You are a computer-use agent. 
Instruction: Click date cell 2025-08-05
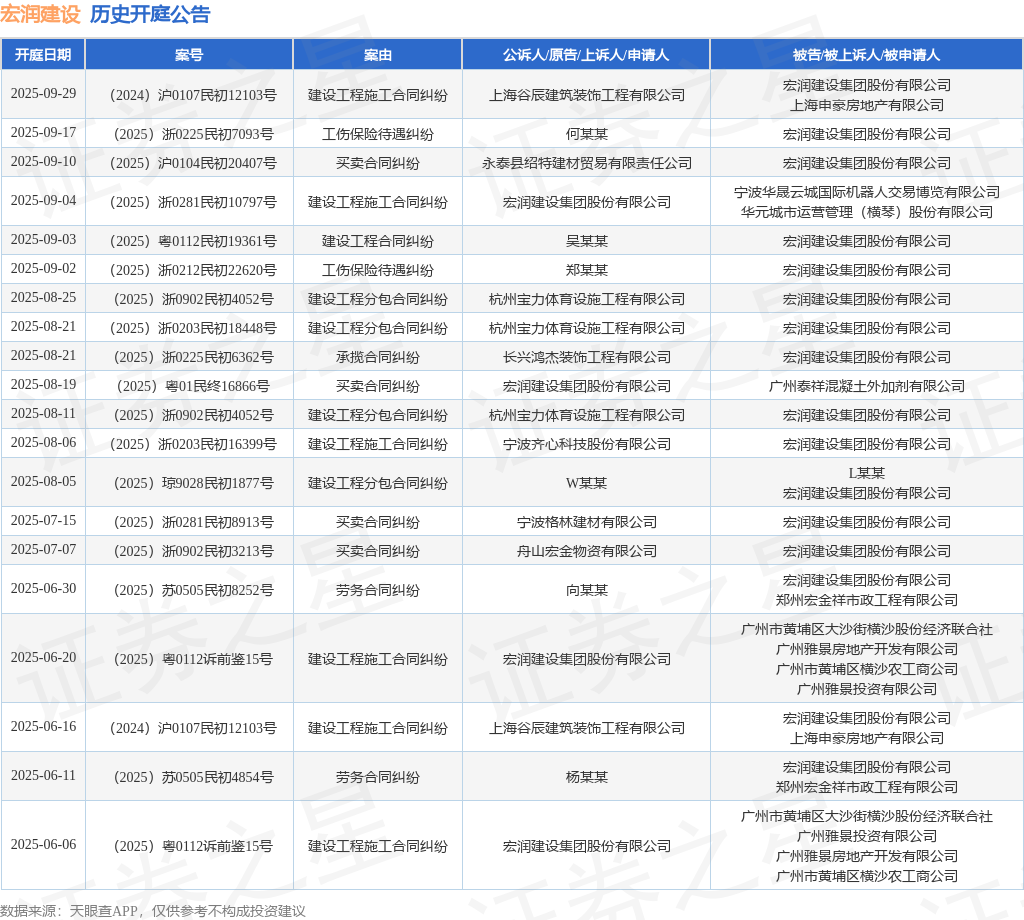pyautogui.click(x=43, y=482)
